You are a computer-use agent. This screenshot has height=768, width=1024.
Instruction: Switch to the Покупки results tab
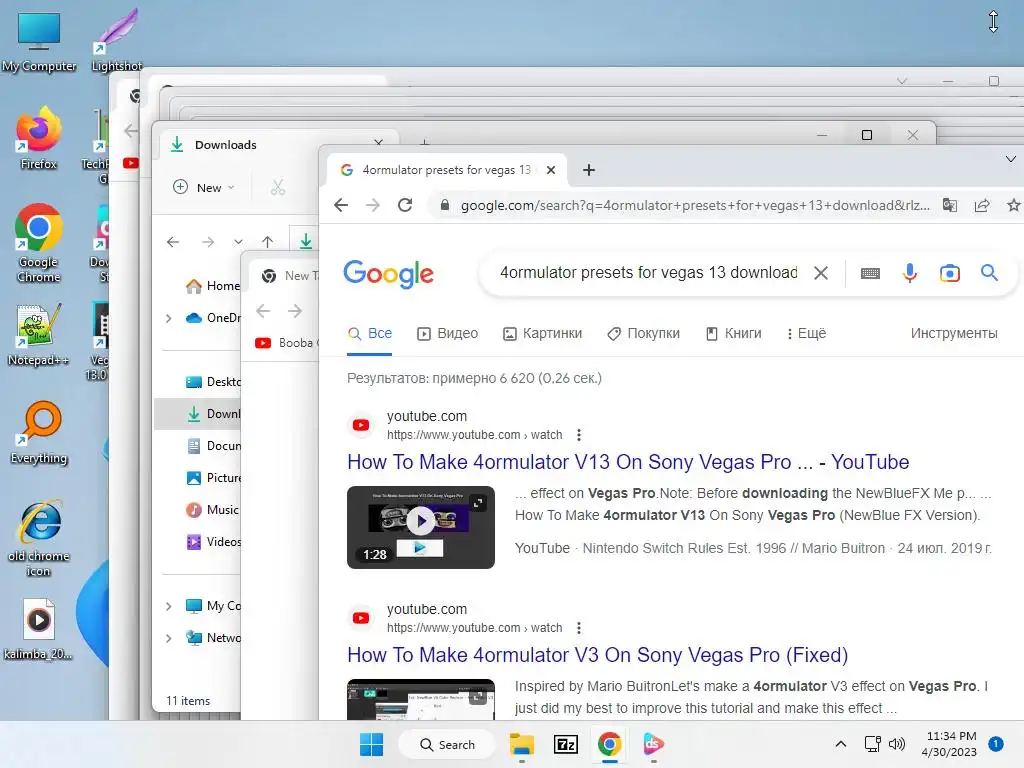click(643, 334)
